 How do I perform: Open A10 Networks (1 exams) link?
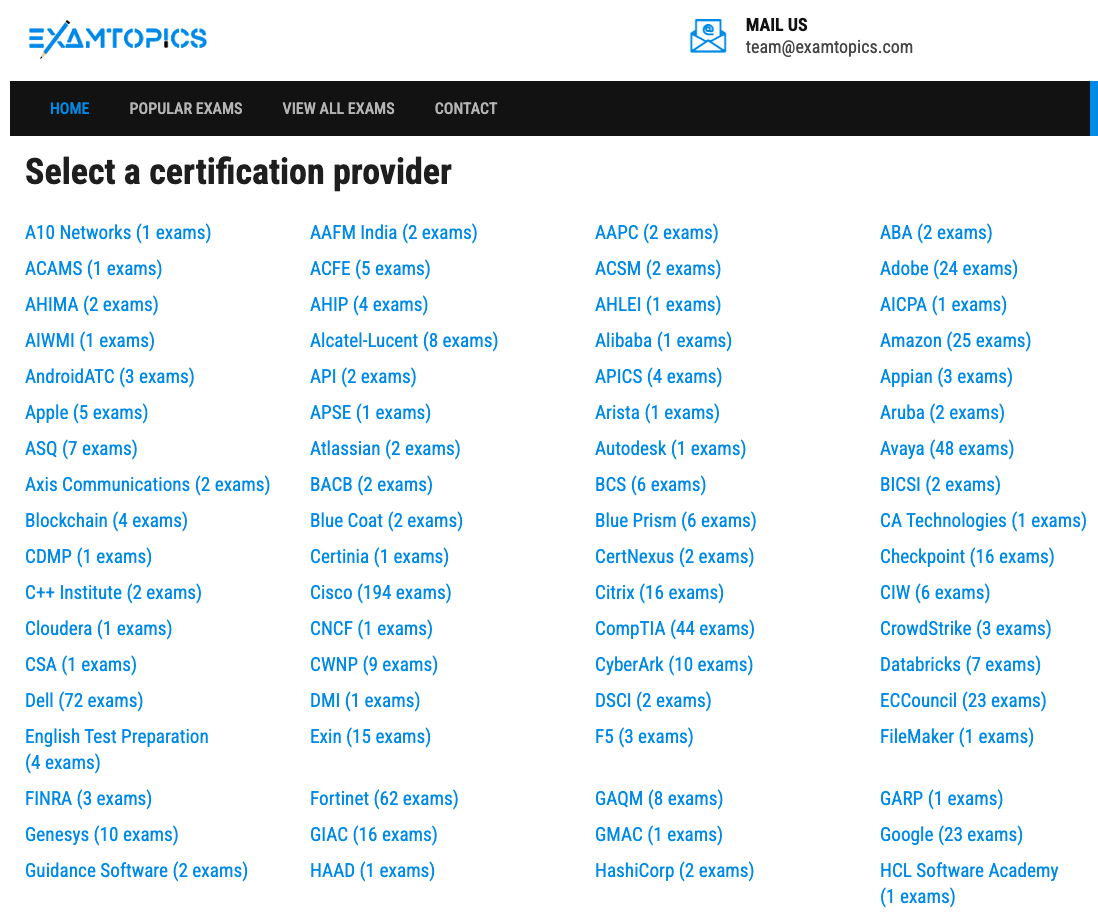click(x=118, y=233)
